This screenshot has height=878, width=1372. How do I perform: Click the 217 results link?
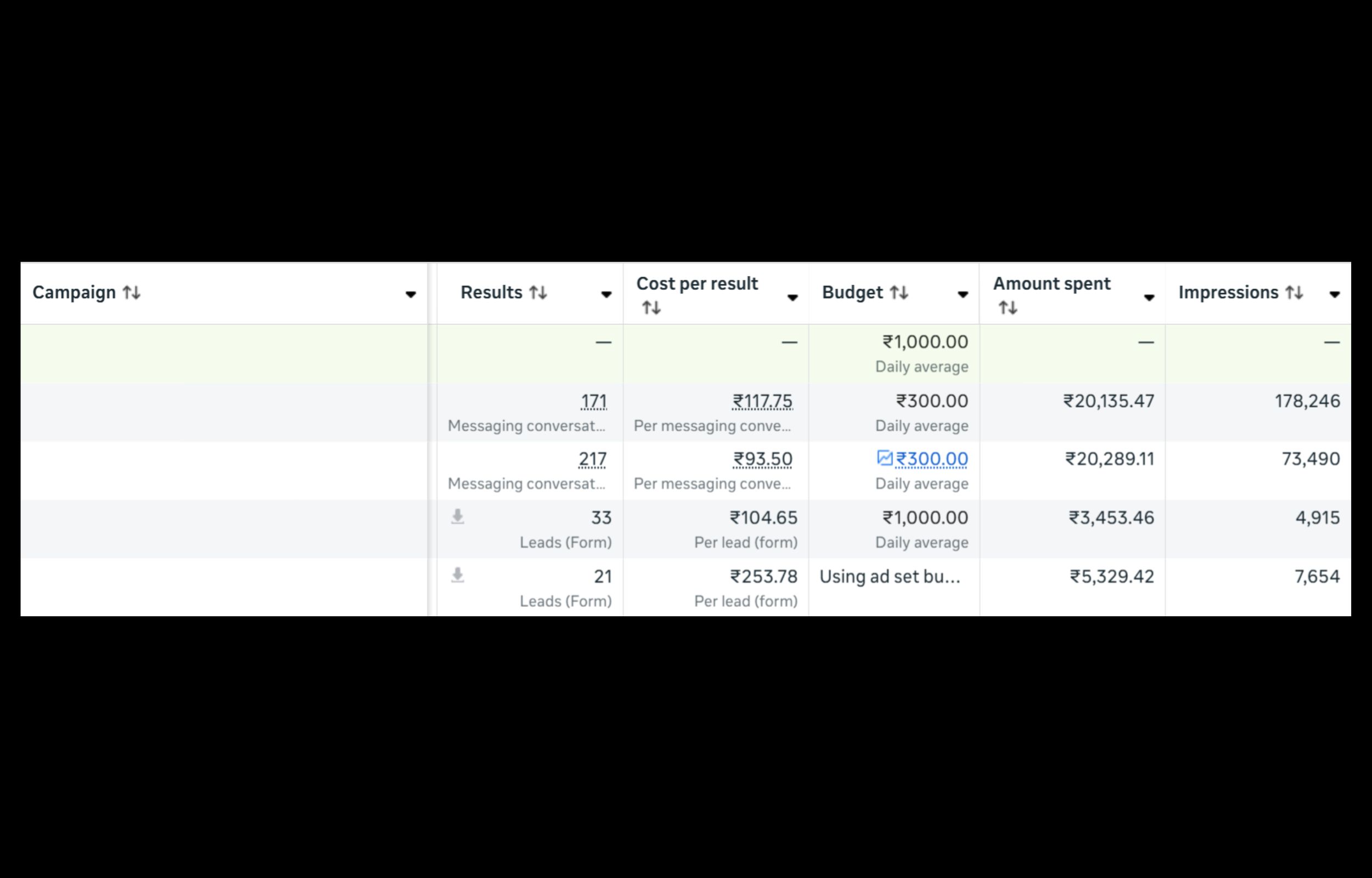point(592,459)
